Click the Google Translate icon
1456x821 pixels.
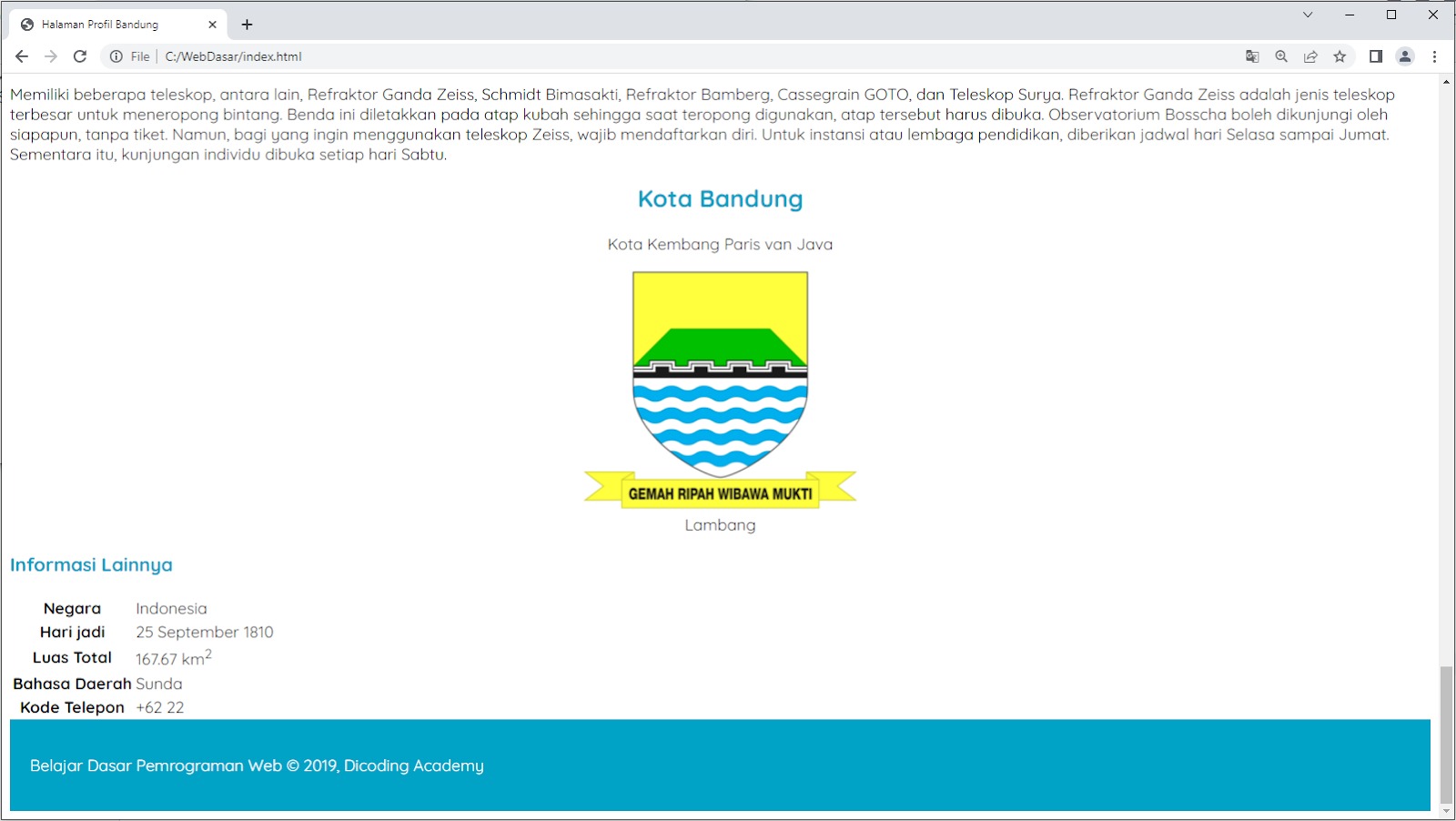pyautogui.click(x=1252, y=56)
